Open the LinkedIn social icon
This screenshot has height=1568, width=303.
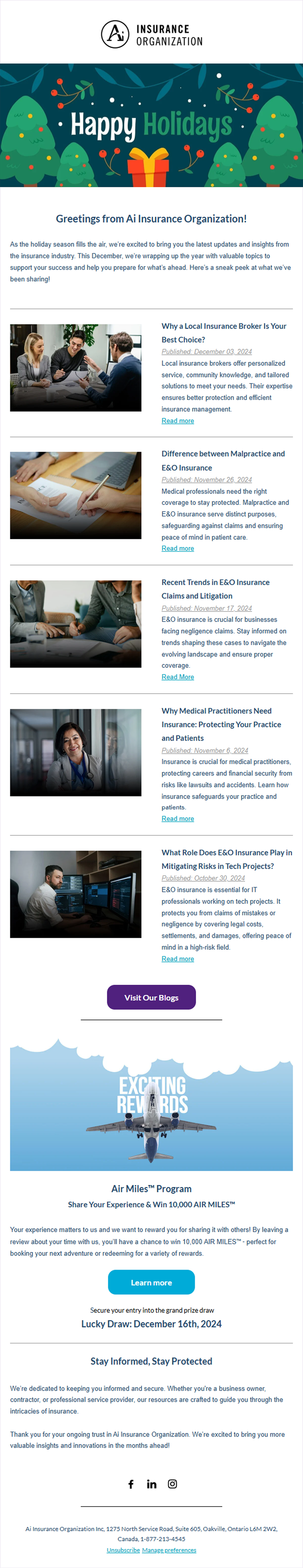pyautogui.click(x=152, y=1484)
